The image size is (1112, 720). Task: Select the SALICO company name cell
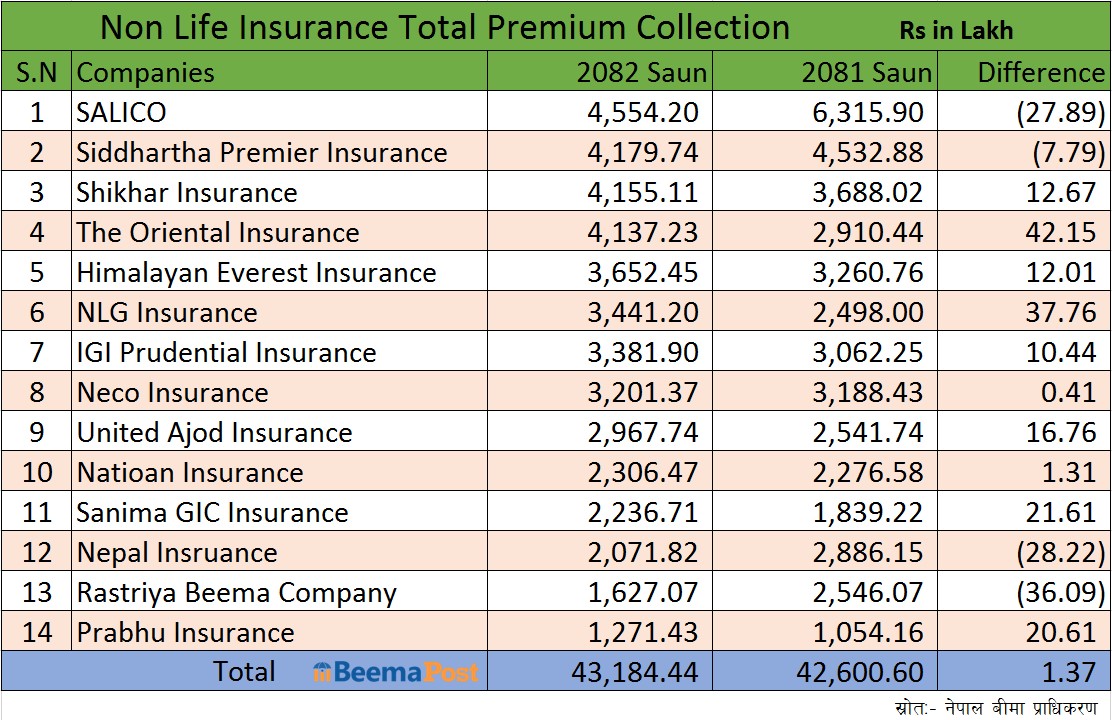(122, 112)
